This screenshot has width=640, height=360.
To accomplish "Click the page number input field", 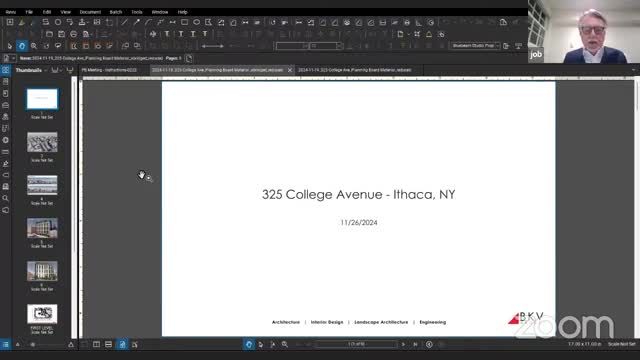I will tap(356, 344).
